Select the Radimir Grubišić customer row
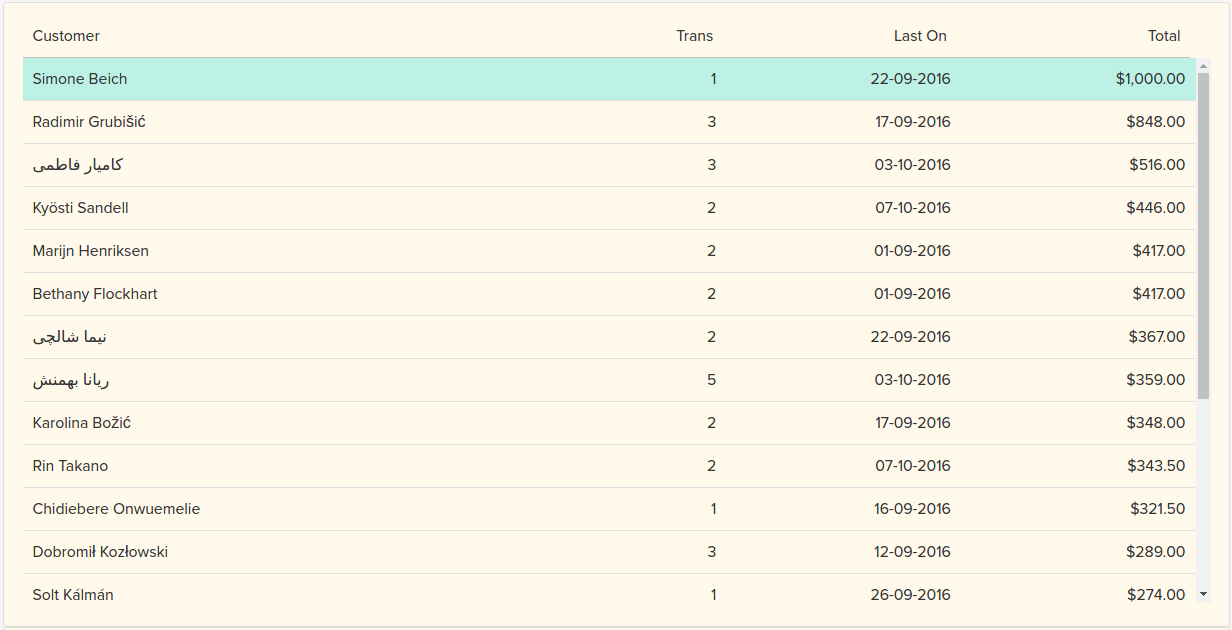 tap(89, 122)
